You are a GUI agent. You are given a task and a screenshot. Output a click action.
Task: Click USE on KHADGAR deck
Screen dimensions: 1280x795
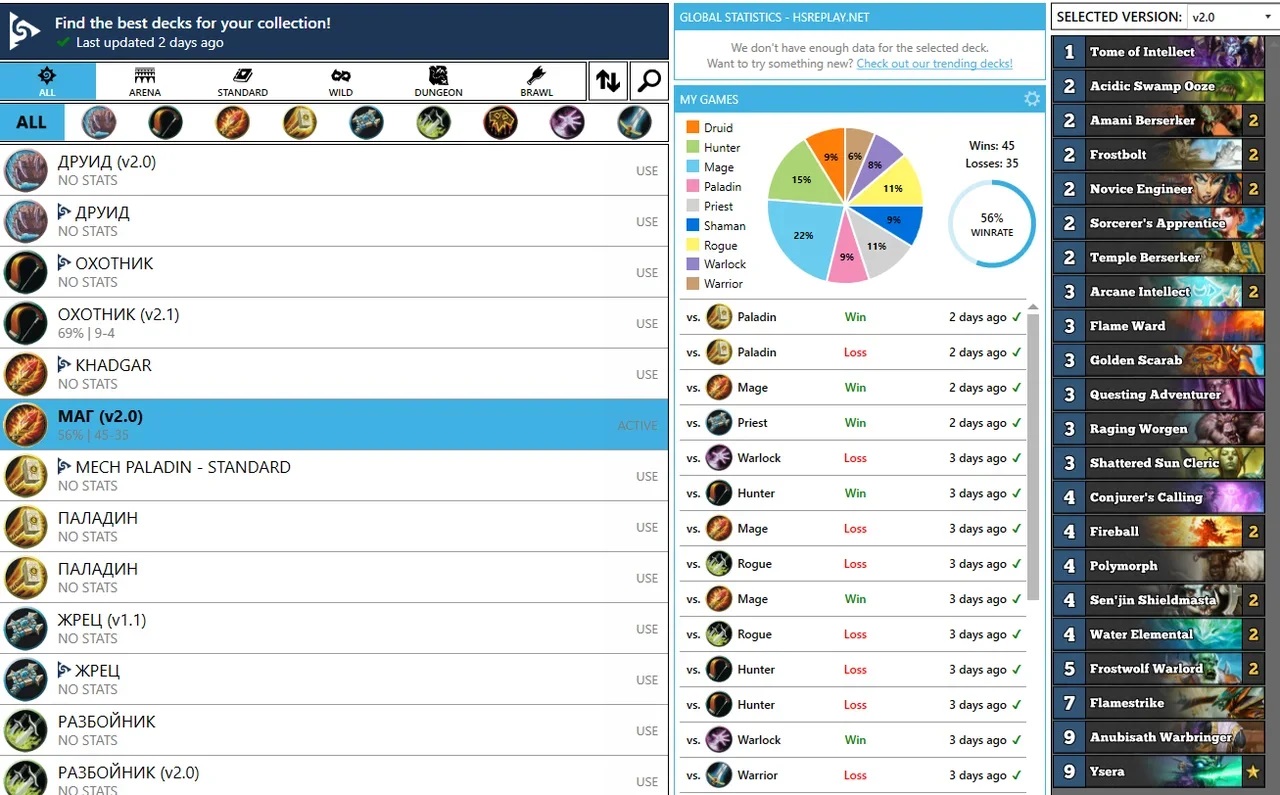pyautogui.click(x=647, y=375)
